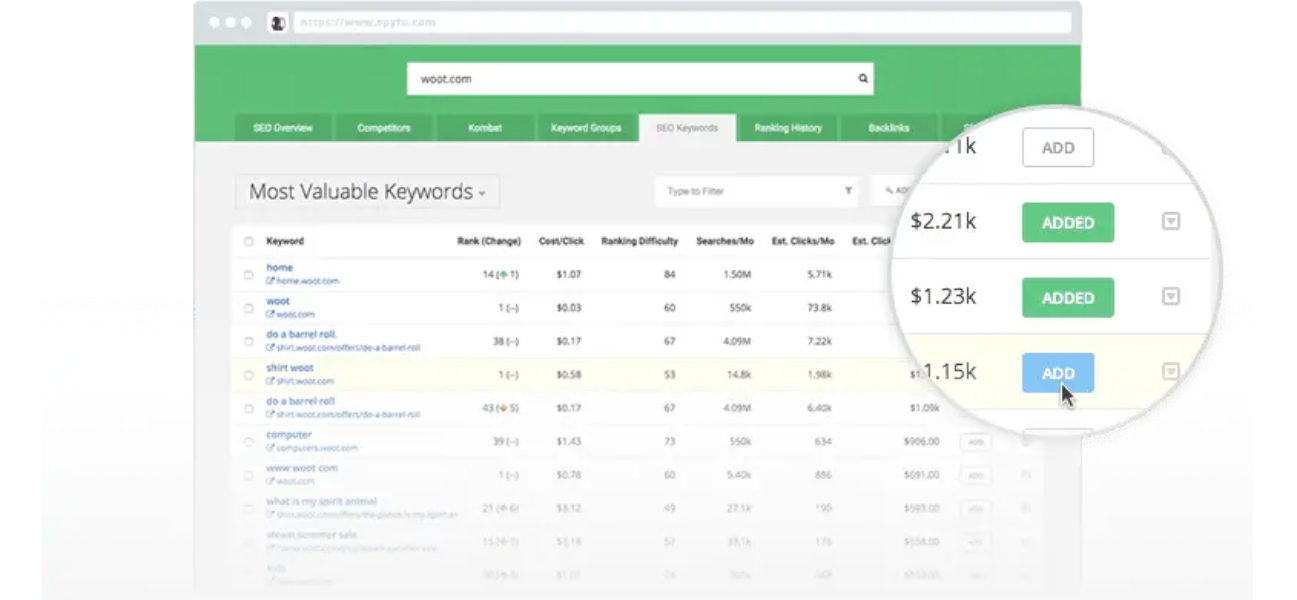Sort by the Searches/Mo column header
1297x600 pixels.
[725, 241]
